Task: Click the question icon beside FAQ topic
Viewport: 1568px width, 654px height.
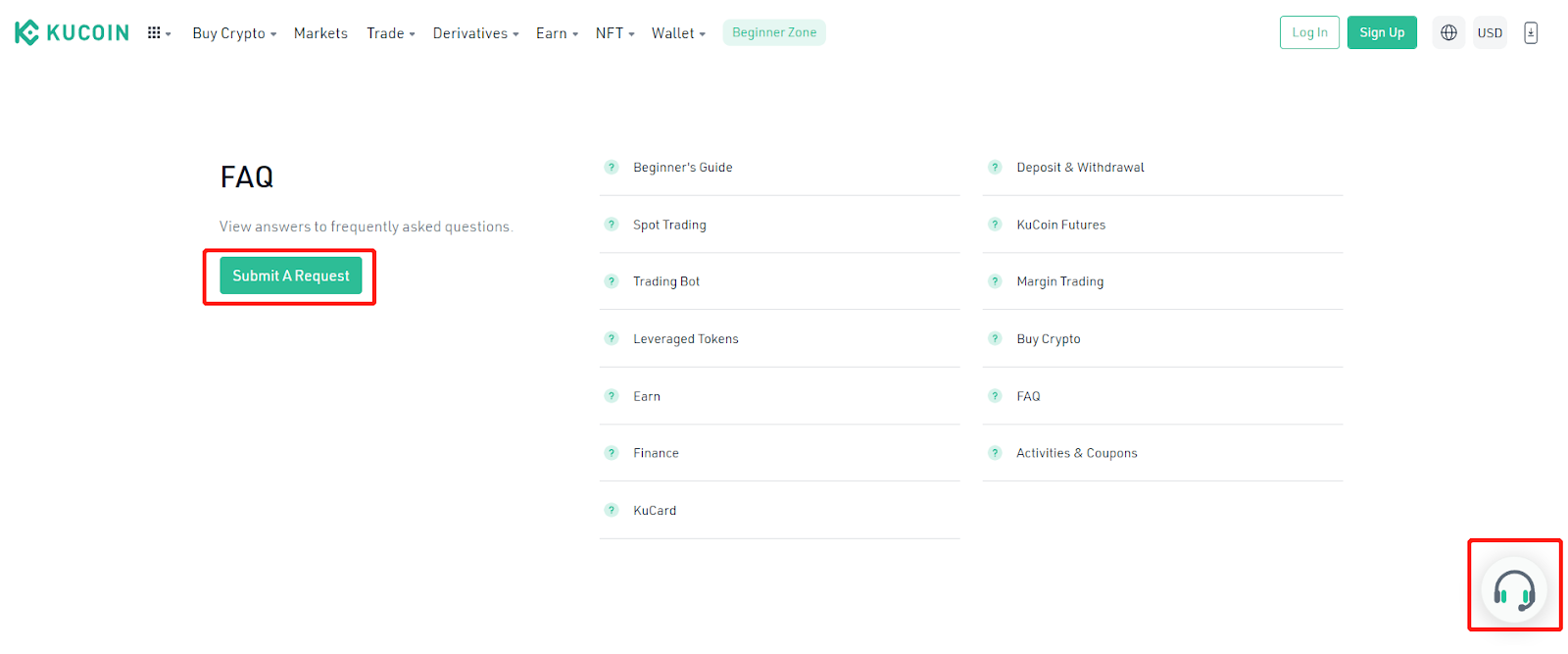Action: [x=995, y=396]
